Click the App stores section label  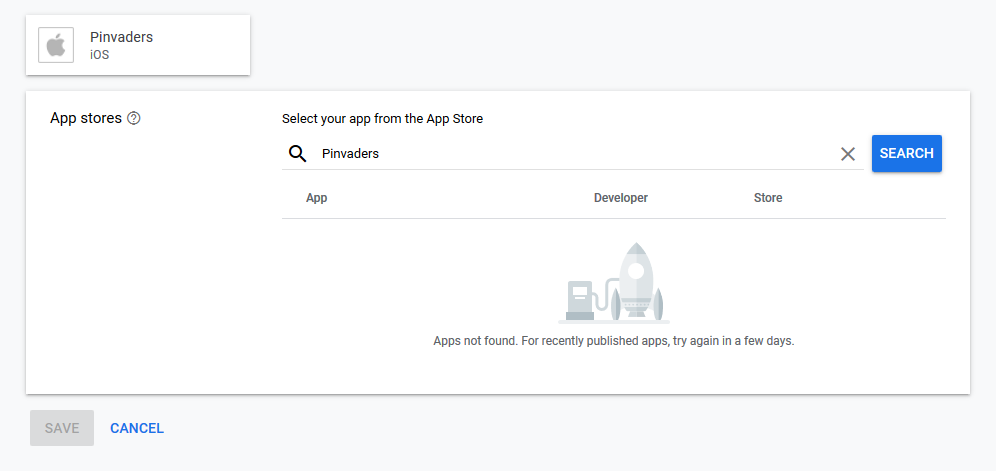(x=86, y=118)
